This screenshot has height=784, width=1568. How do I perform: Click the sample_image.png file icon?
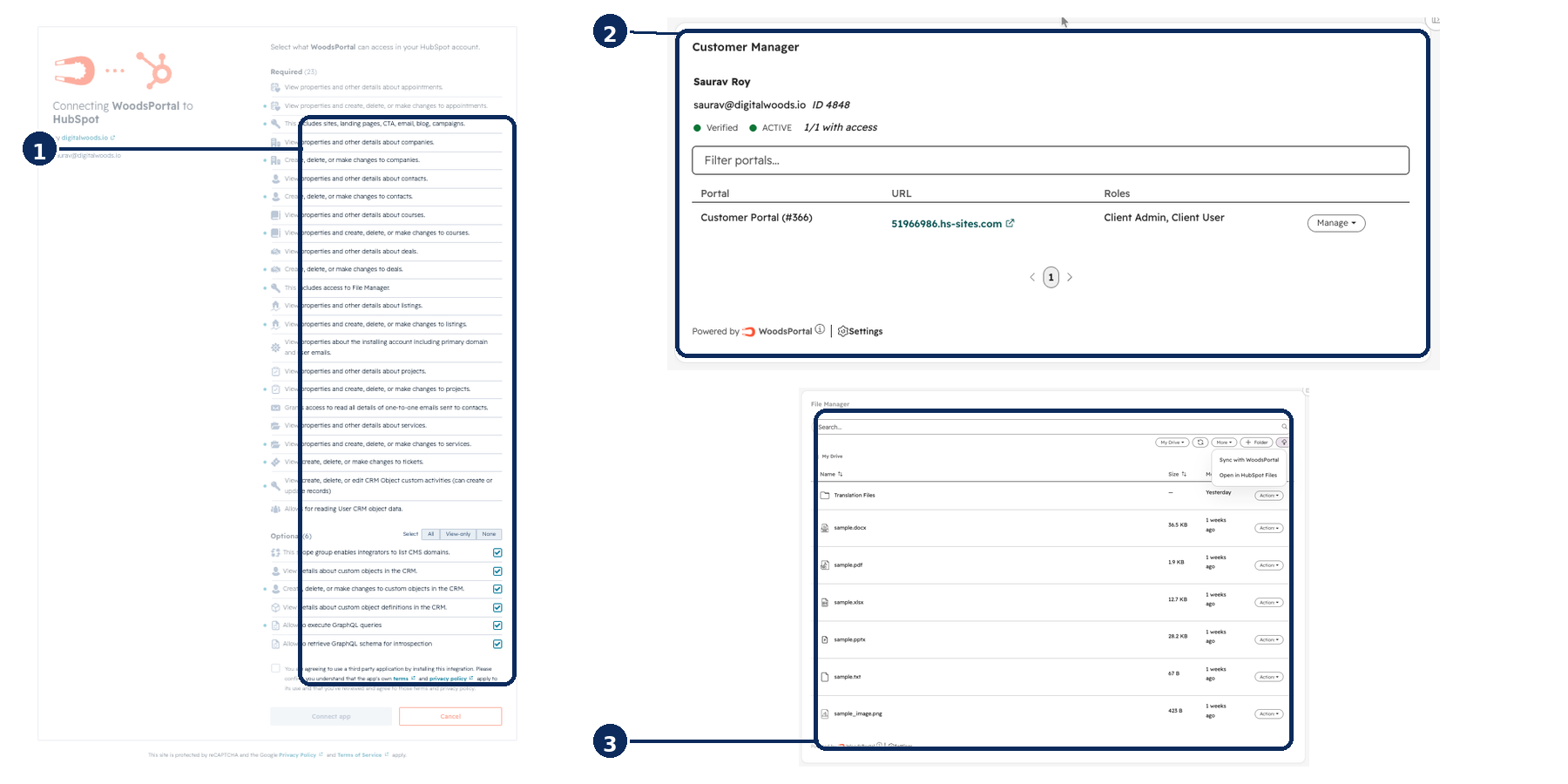click(x=825, y=713)
